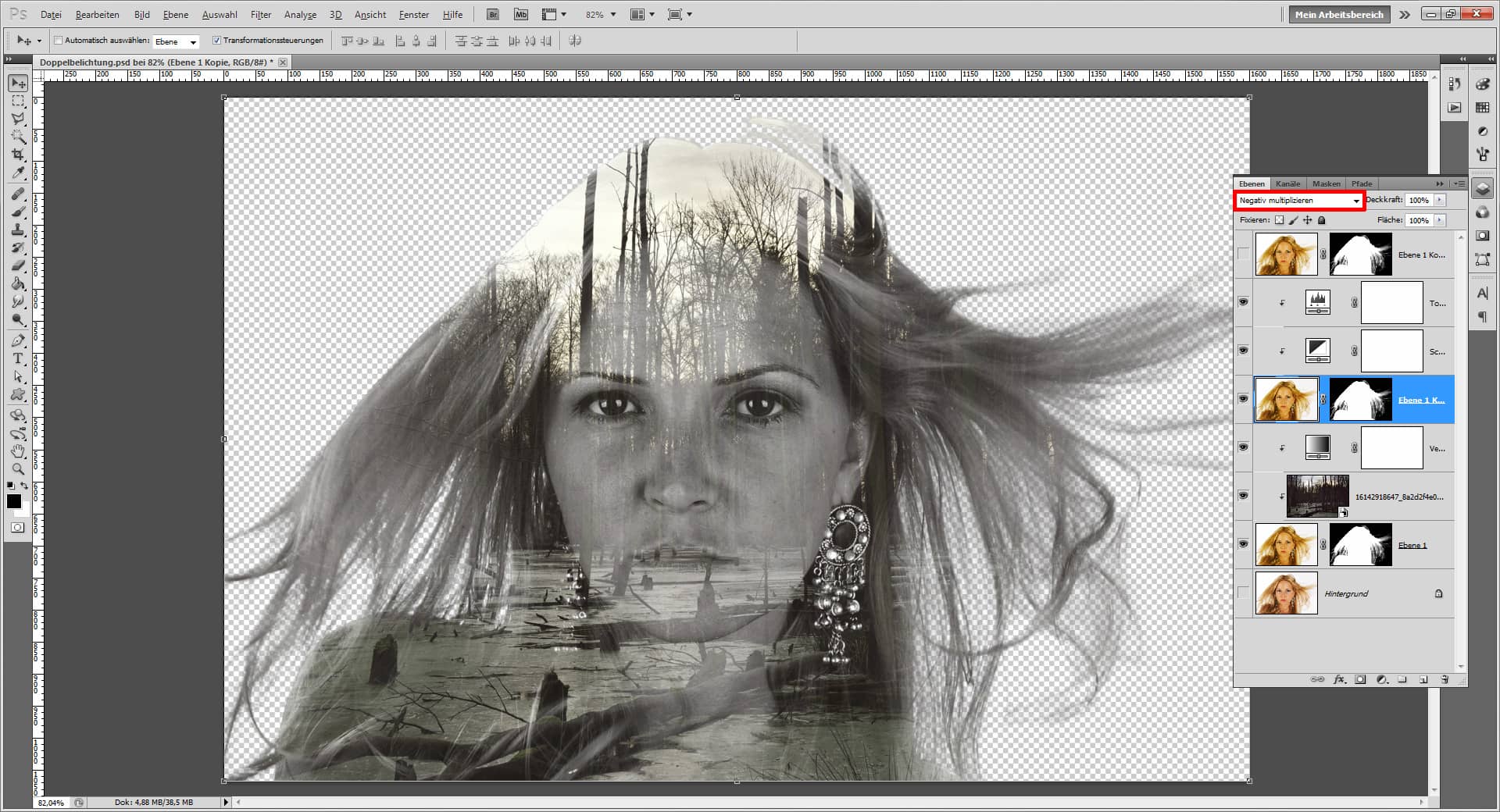Hide the Ebene 1 layer visibility eye

(1243, 545)
